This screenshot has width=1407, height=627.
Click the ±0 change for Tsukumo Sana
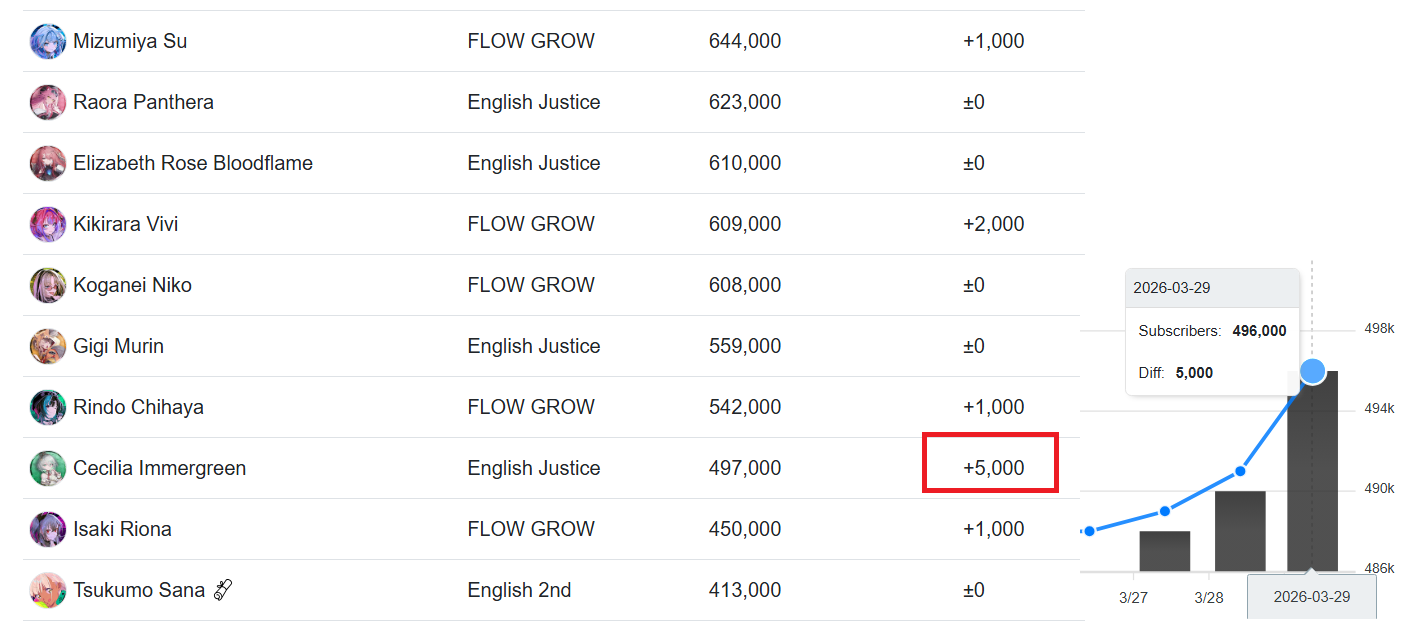coord(973,591)
